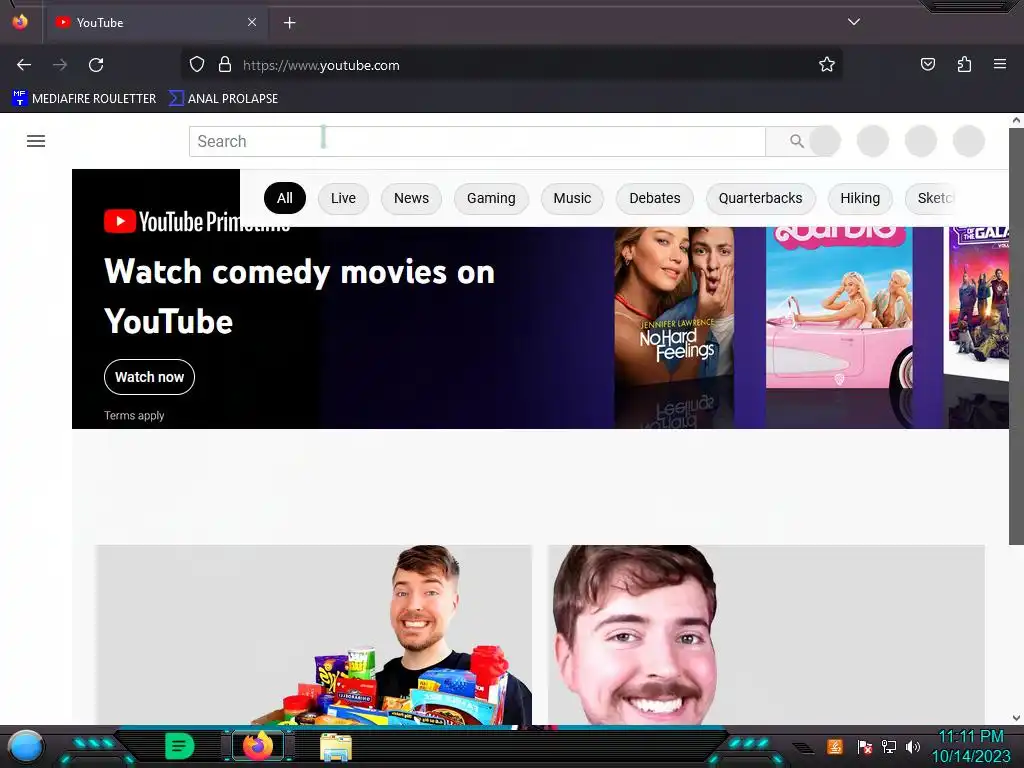The height and width of the screenshot is (768, 1024).
Task: Open the YouTube hamburger guide menu
Action: tap(36, 141)
